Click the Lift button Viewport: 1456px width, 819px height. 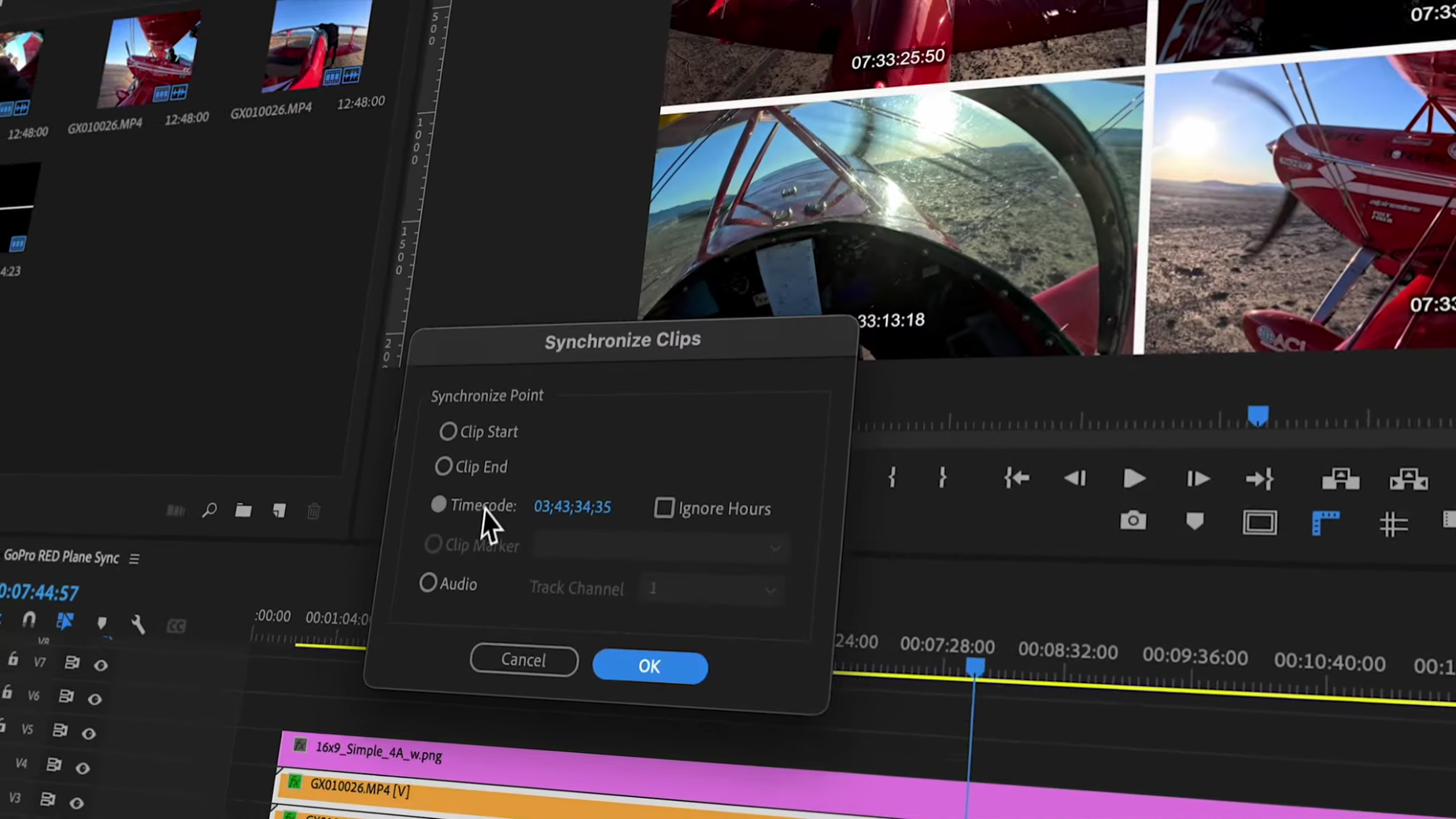(x=1341, y=478)
